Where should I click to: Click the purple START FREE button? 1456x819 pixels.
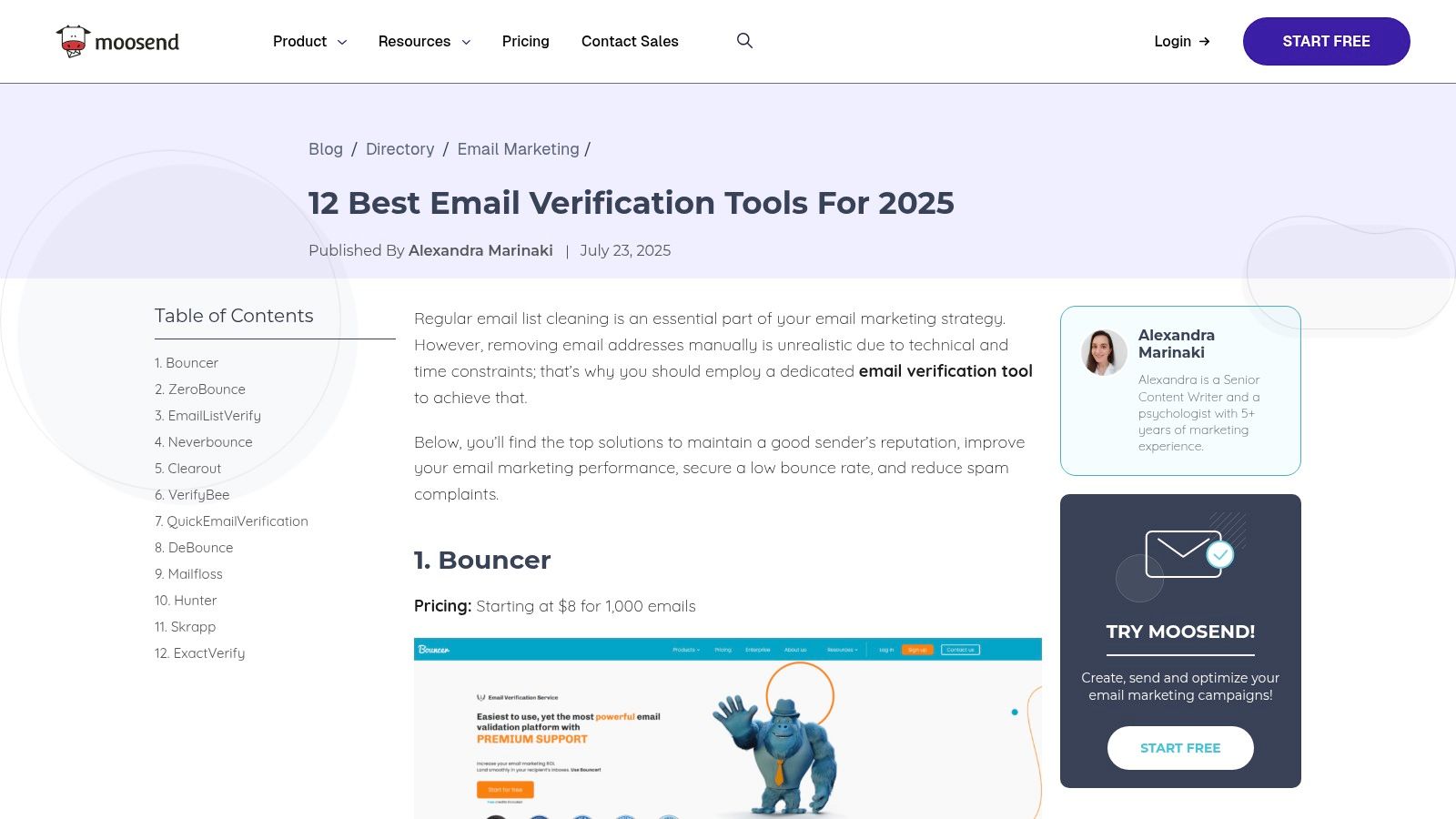coord(1326,41)
